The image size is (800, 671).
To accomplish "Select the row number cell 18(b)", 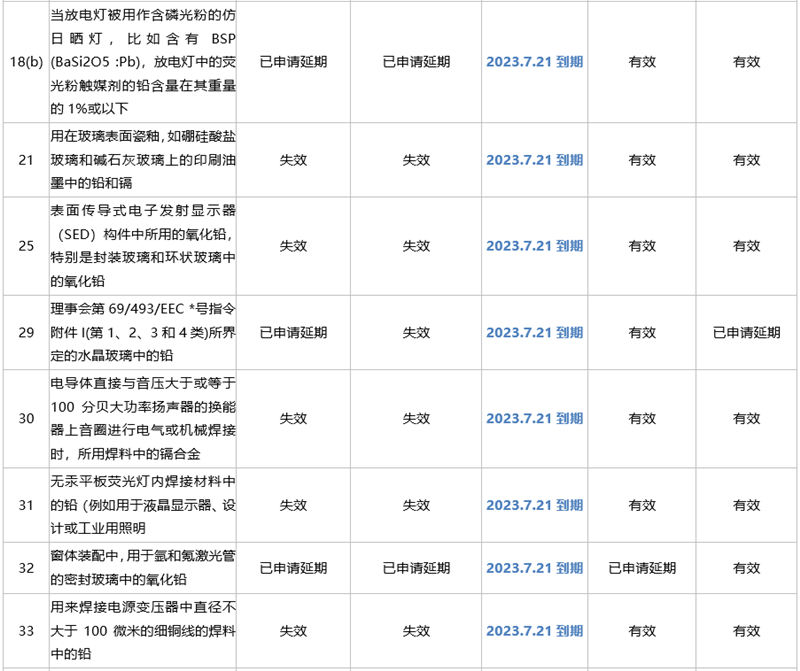I will [25, 62].
